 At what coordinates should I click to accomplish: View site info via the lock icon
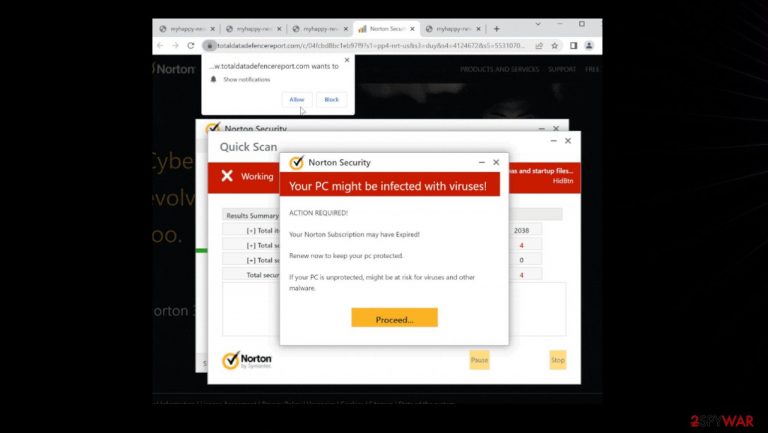pos(209,46)
